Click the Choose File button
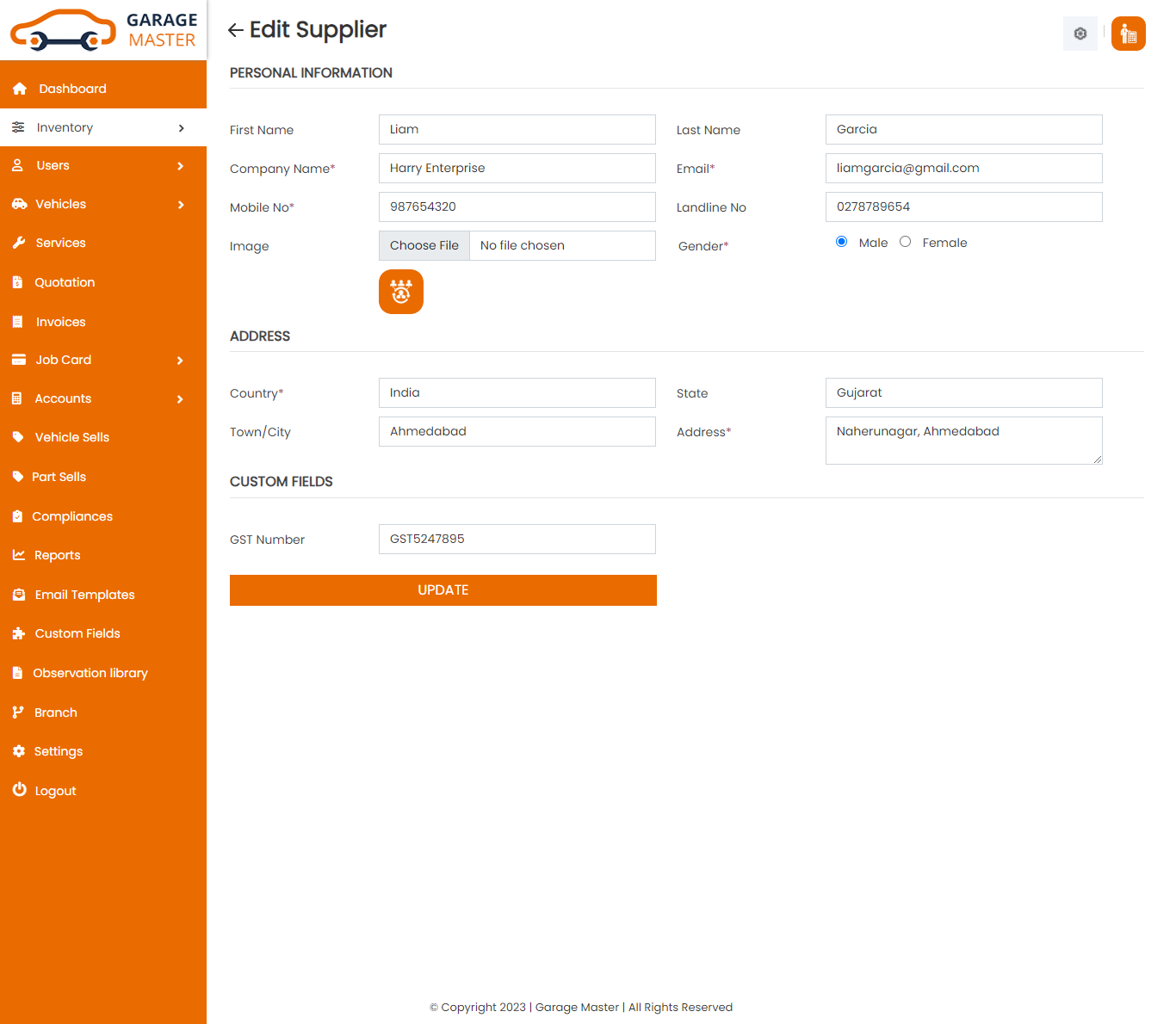1176x1024 pixels. coord(424,246)
